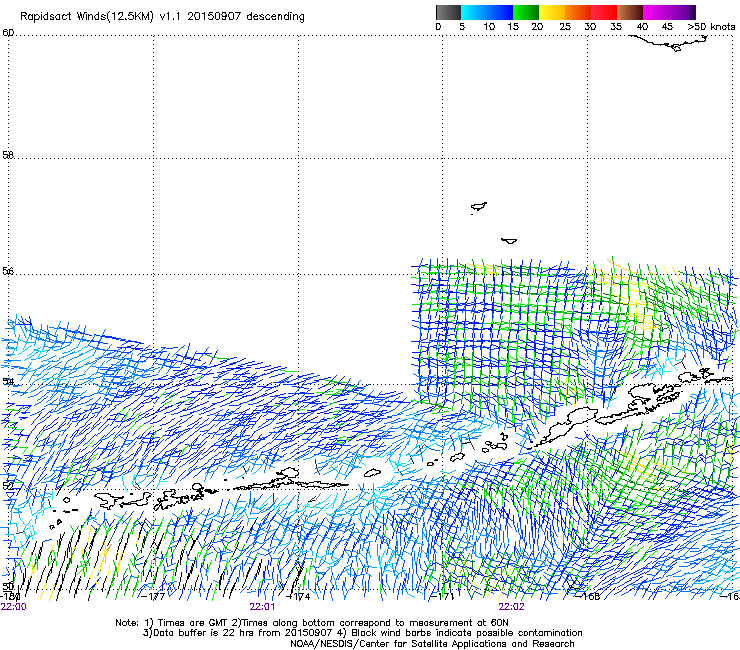The height and width of the screenshot is (650, 740).
Task: Click the '54' latitude label
Action: pos(8,381)
